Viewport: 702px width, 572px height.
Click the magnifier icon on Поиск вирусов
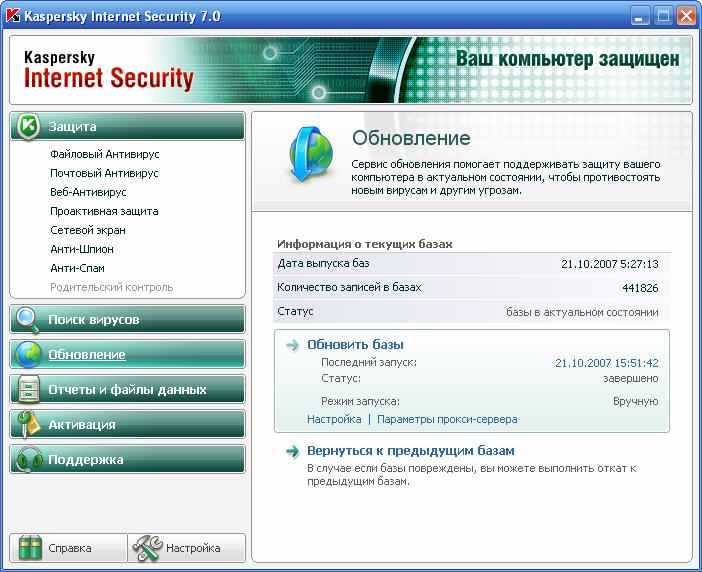28,320
